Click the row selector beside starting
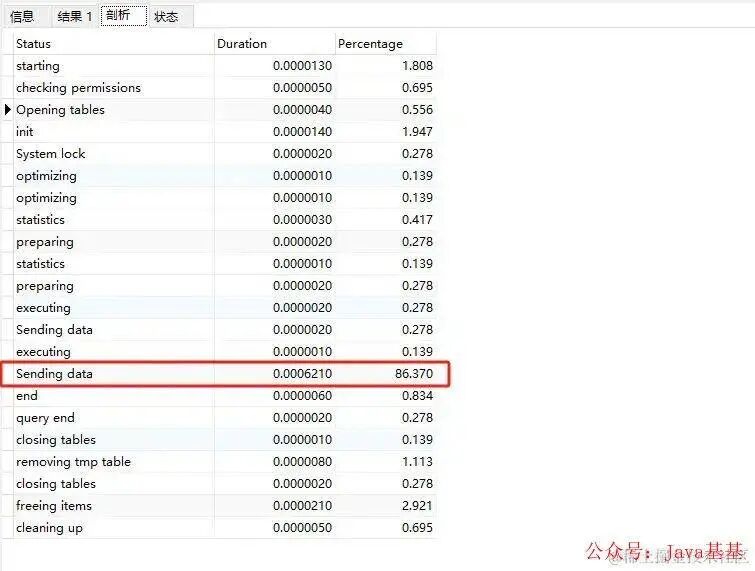755x571 pixels. pos(7,66)
